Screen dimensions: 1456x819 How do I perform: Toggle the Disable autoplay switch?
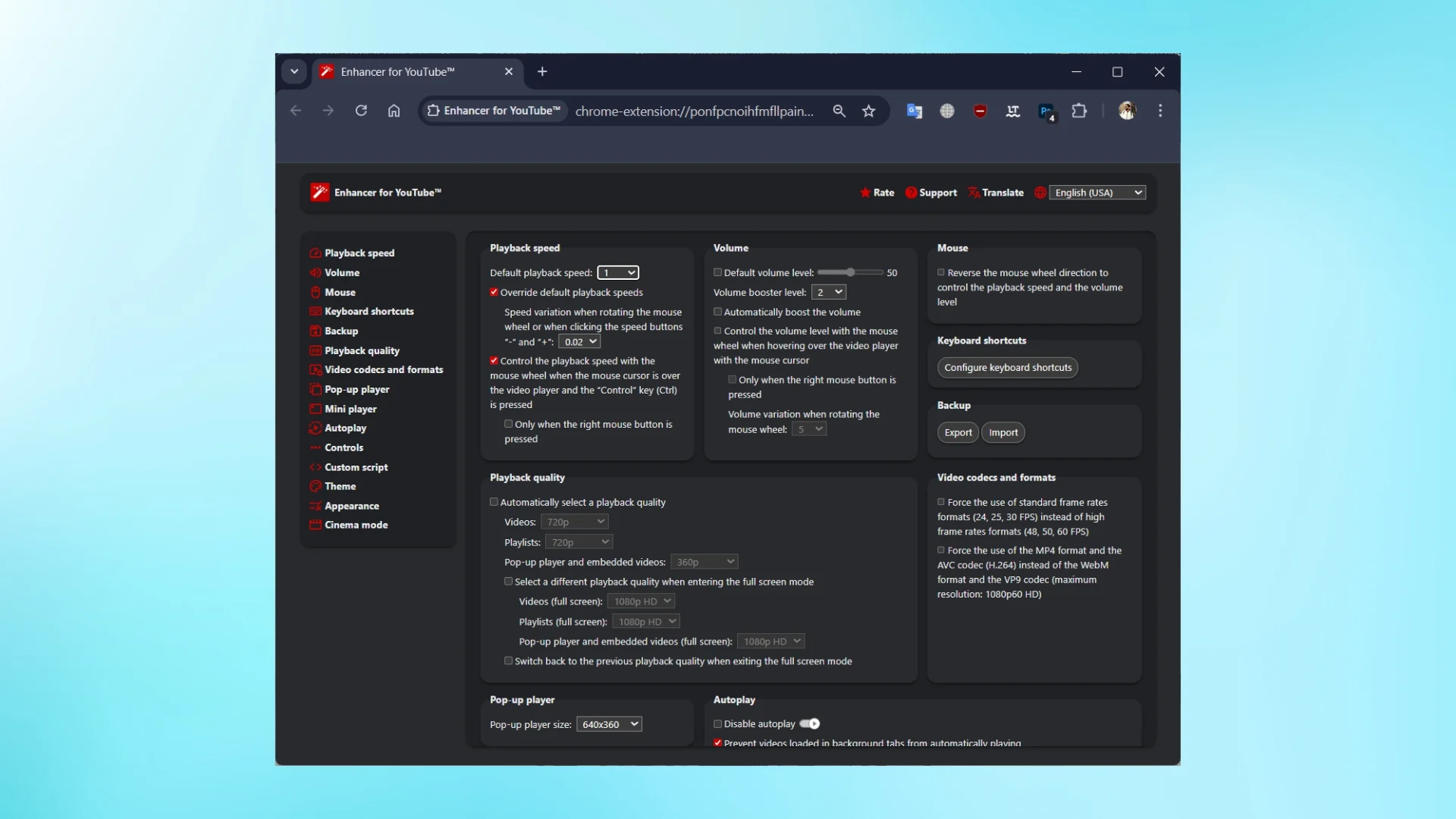coord(810,723)
